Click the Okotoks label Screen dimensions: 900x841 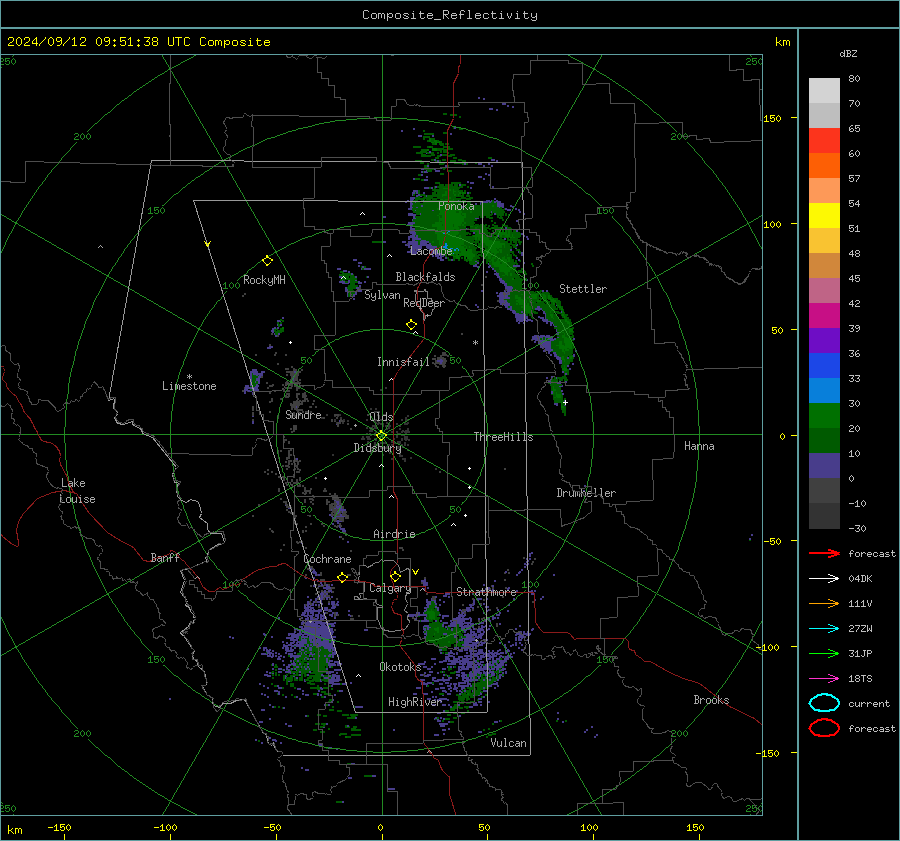[400, 667]
